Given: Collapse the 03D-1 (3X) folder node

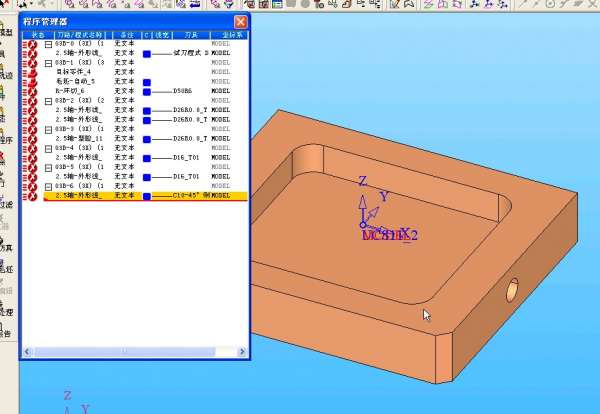Looking at the screenshot, I should click(48, 63).
